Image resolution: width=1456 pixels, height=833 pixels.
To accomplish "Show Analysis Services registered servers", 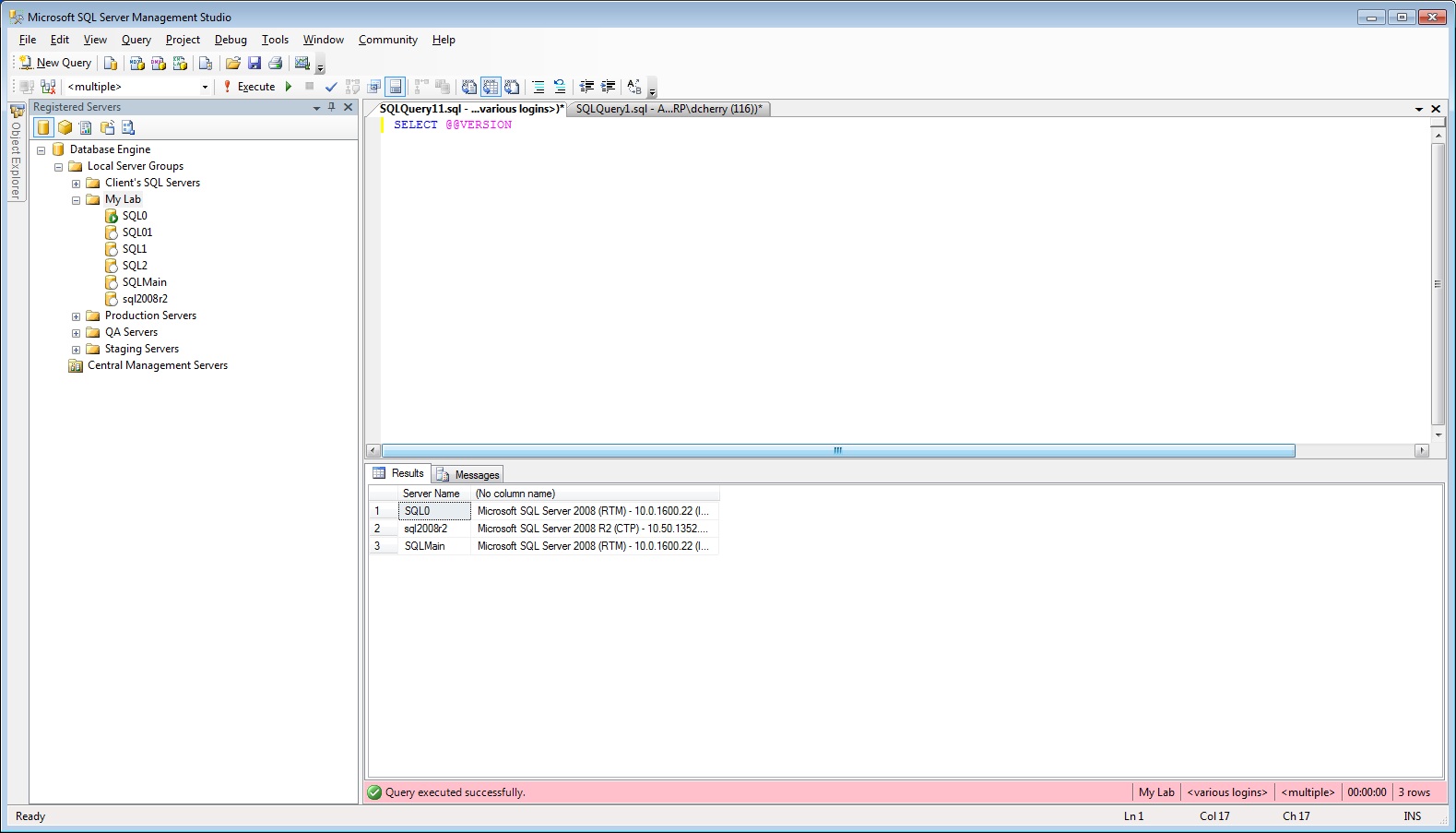I will (65, 127).
